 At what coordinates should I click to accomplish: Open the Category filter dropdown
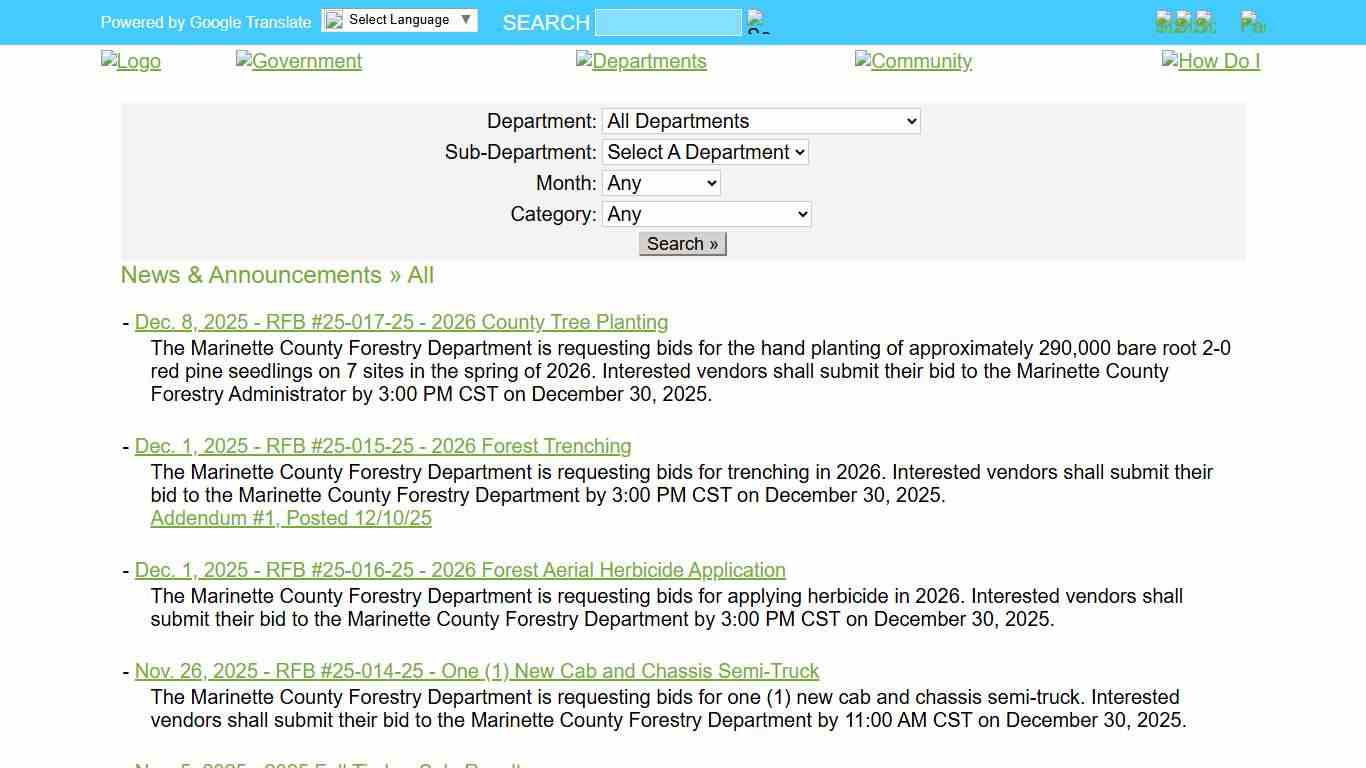(x=706, y=214)
